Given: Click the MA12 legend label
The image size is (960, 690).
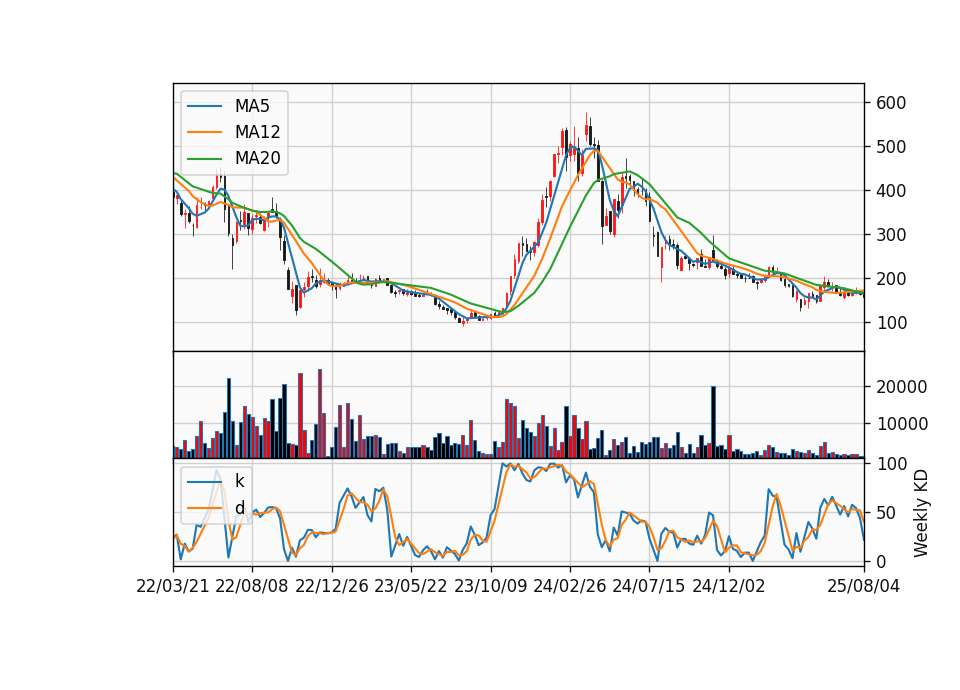Looking at the screenshot, I should [257, 132].
